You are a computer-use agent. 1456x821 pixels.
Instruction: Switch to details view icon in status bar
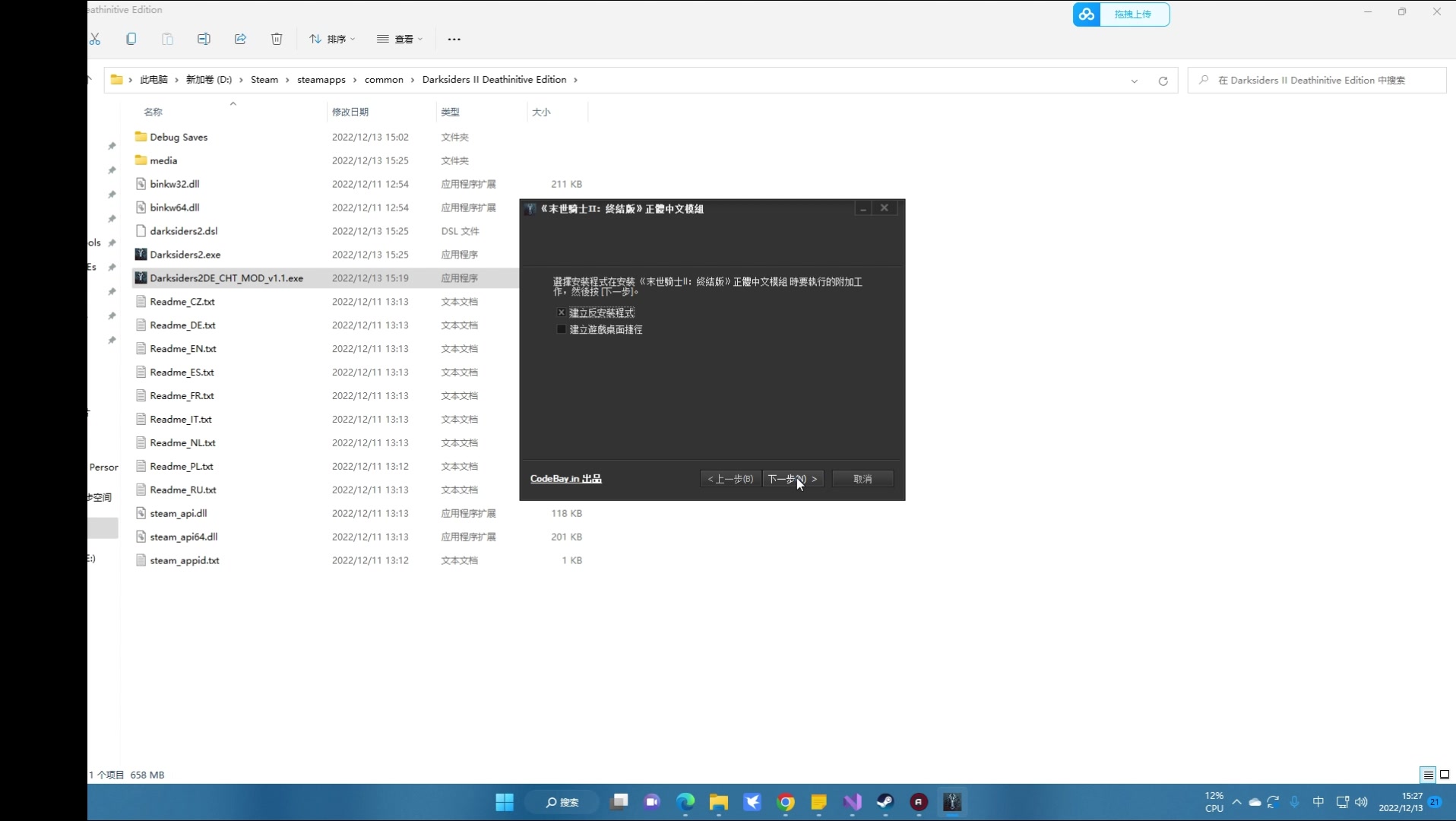tap(1428, 775)
